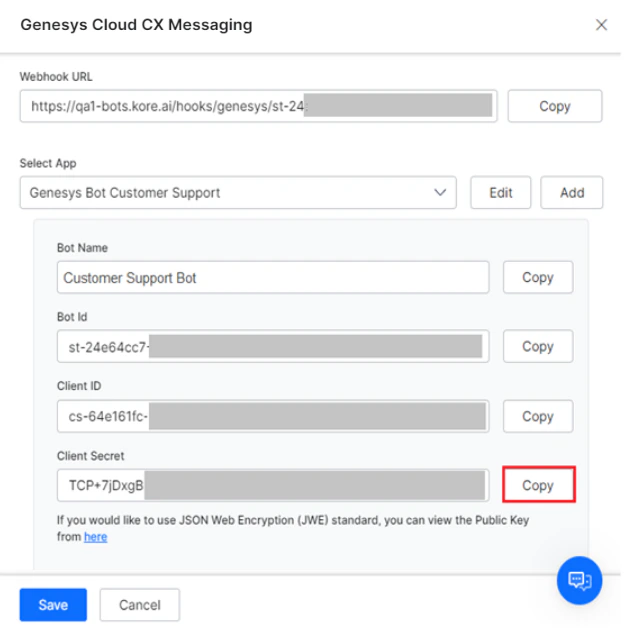Click the 'Genesys Cloud CX Messaging' title

(x=136, y=25)
